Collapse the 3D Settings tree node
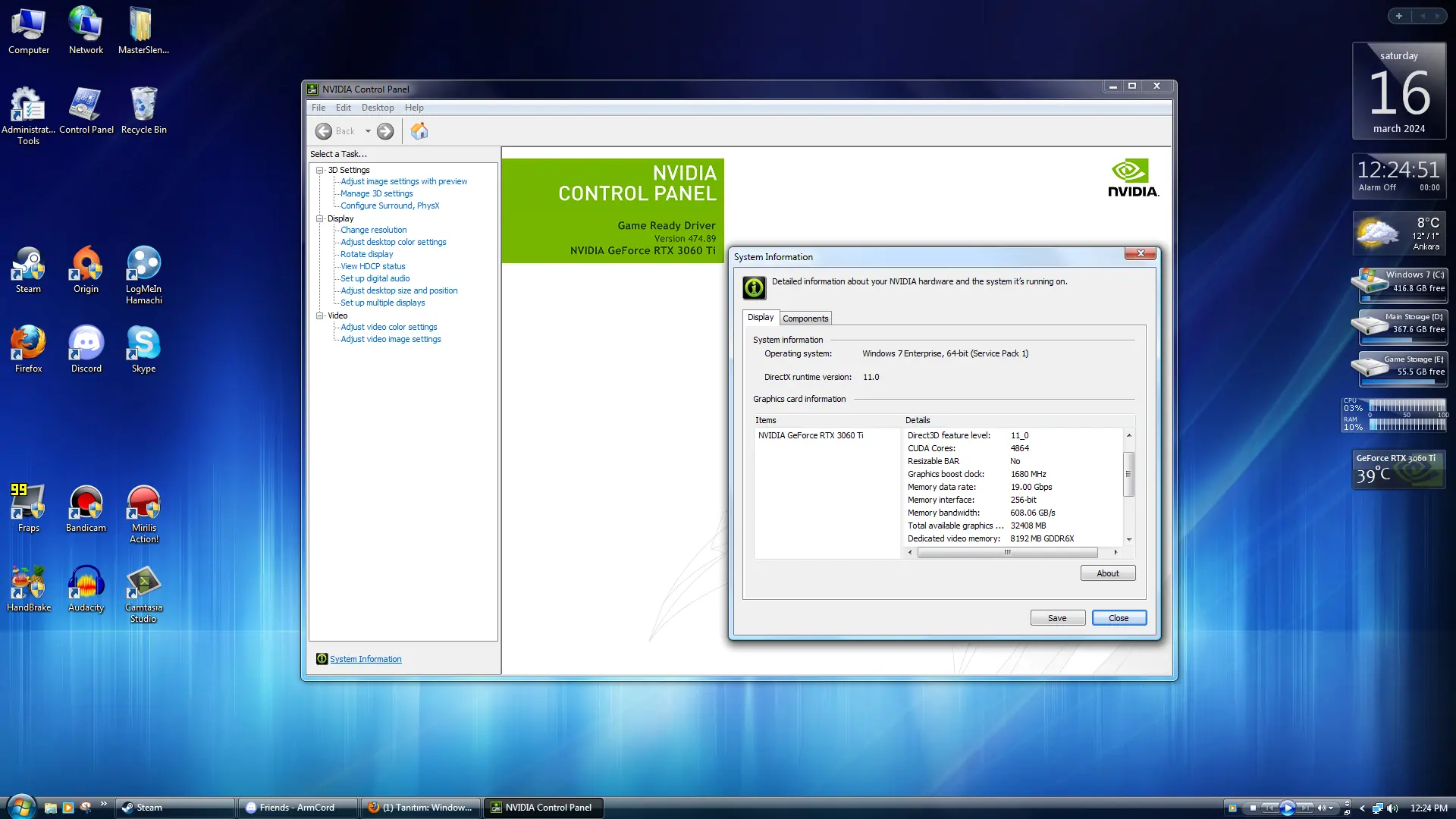 pos(320,170)
